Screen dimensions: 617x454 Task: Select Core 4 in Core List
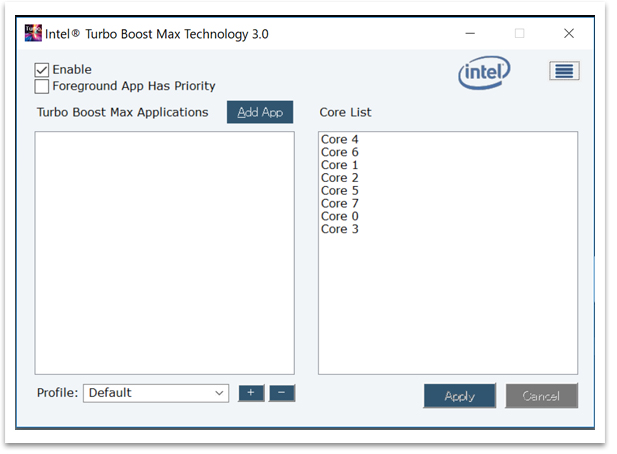tap(340, 139)
